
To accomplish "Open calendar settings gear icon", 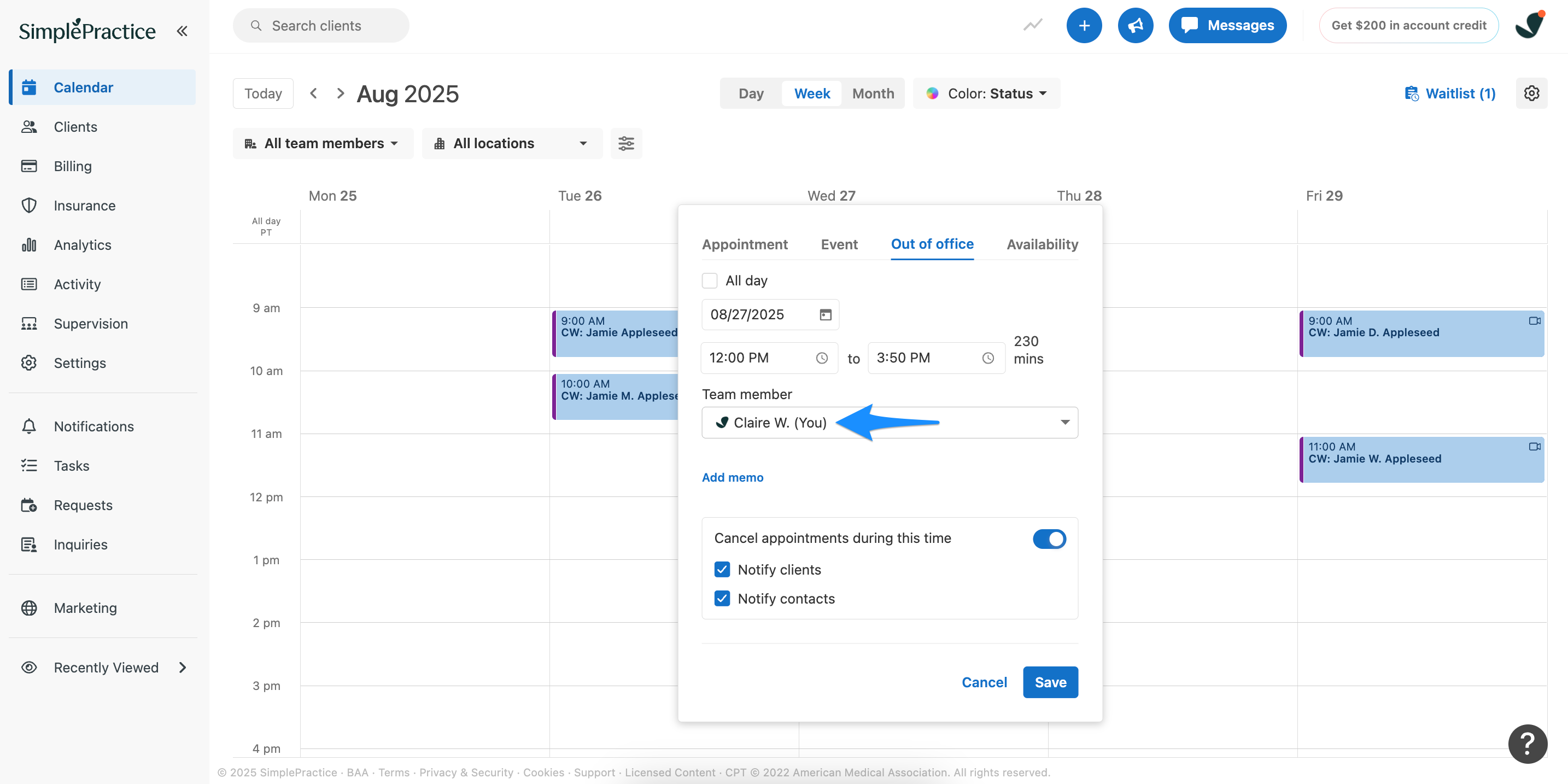I will [1531, 93].
